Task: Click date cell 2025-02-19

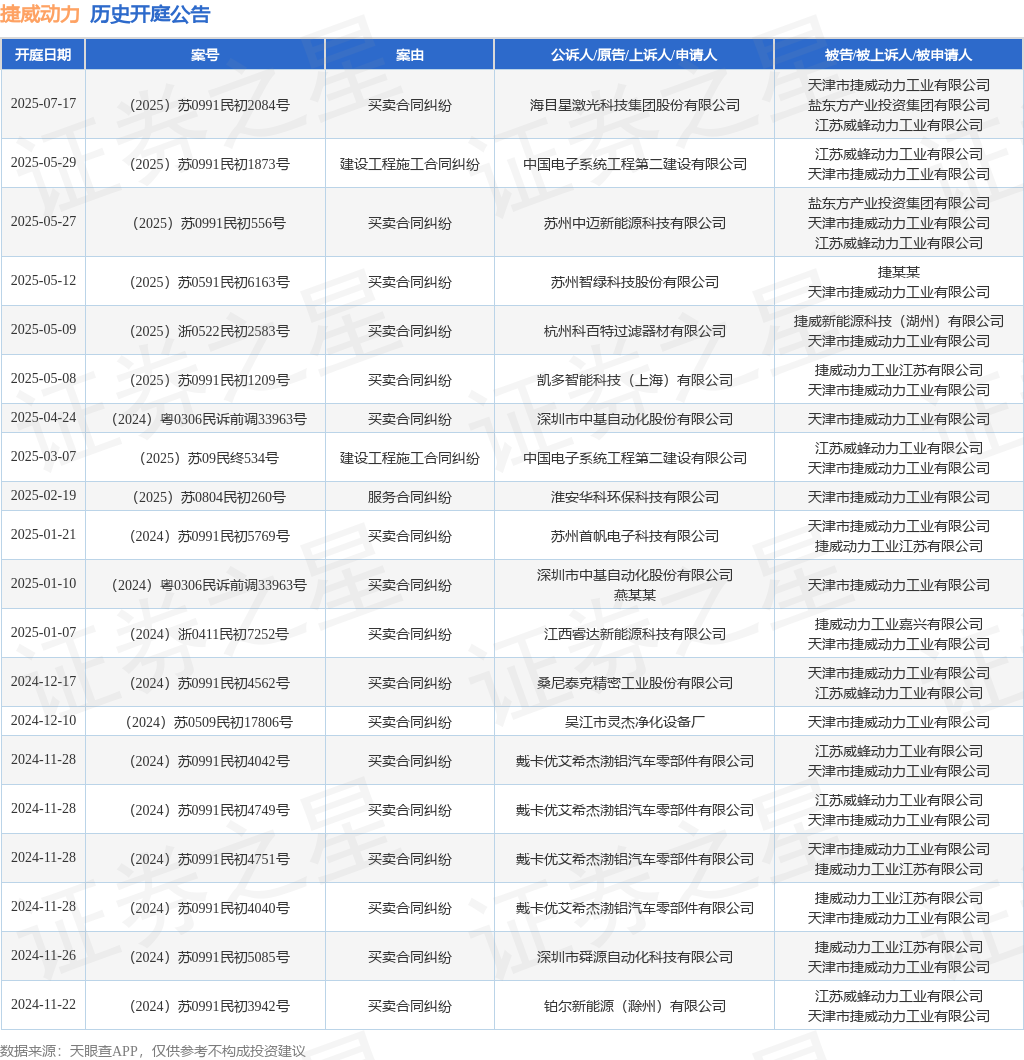Action: [x=43, y=495]
